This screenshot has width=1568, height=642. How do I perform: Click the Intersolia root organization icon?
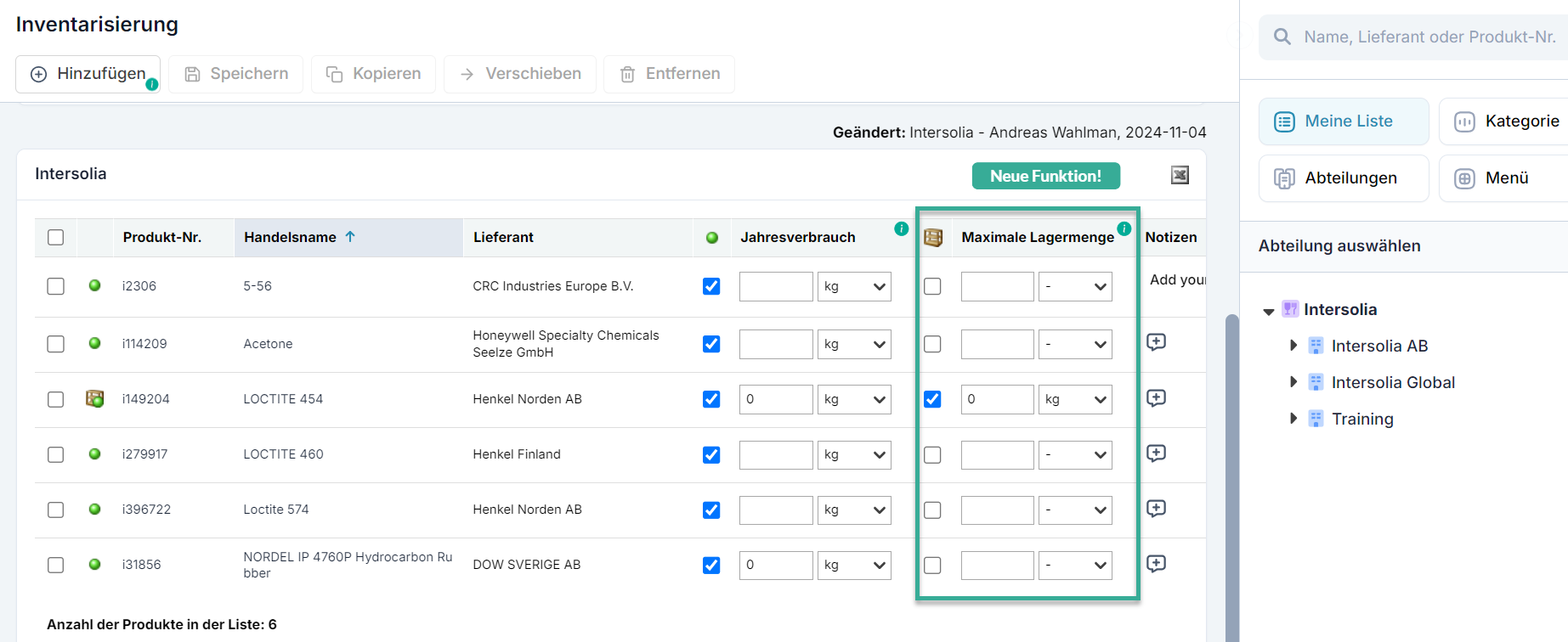click(x=1290, y=309)
